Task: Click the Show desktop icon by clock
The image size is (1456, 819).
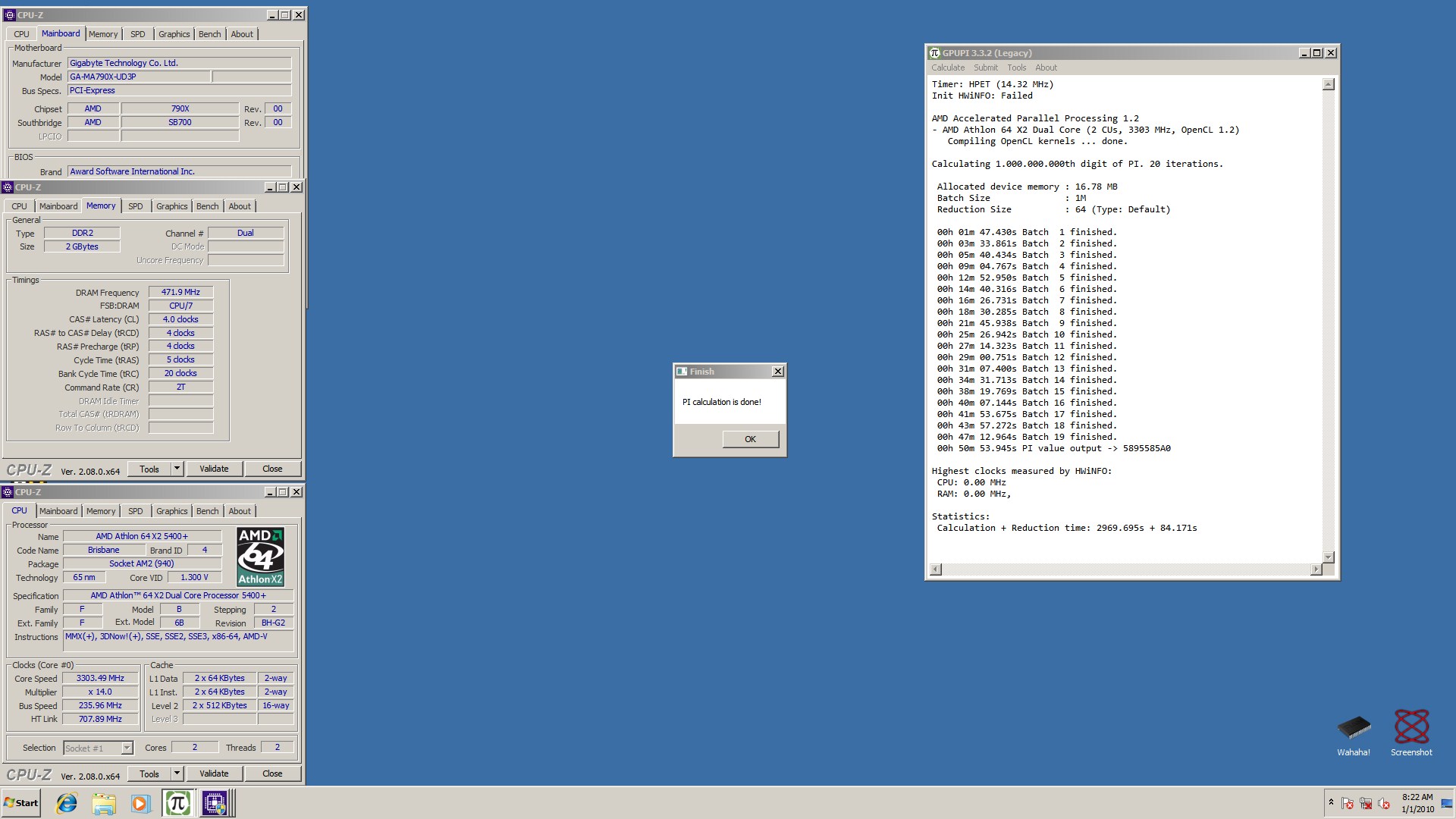Action: pyautogui.click(x=1447, y=803)
